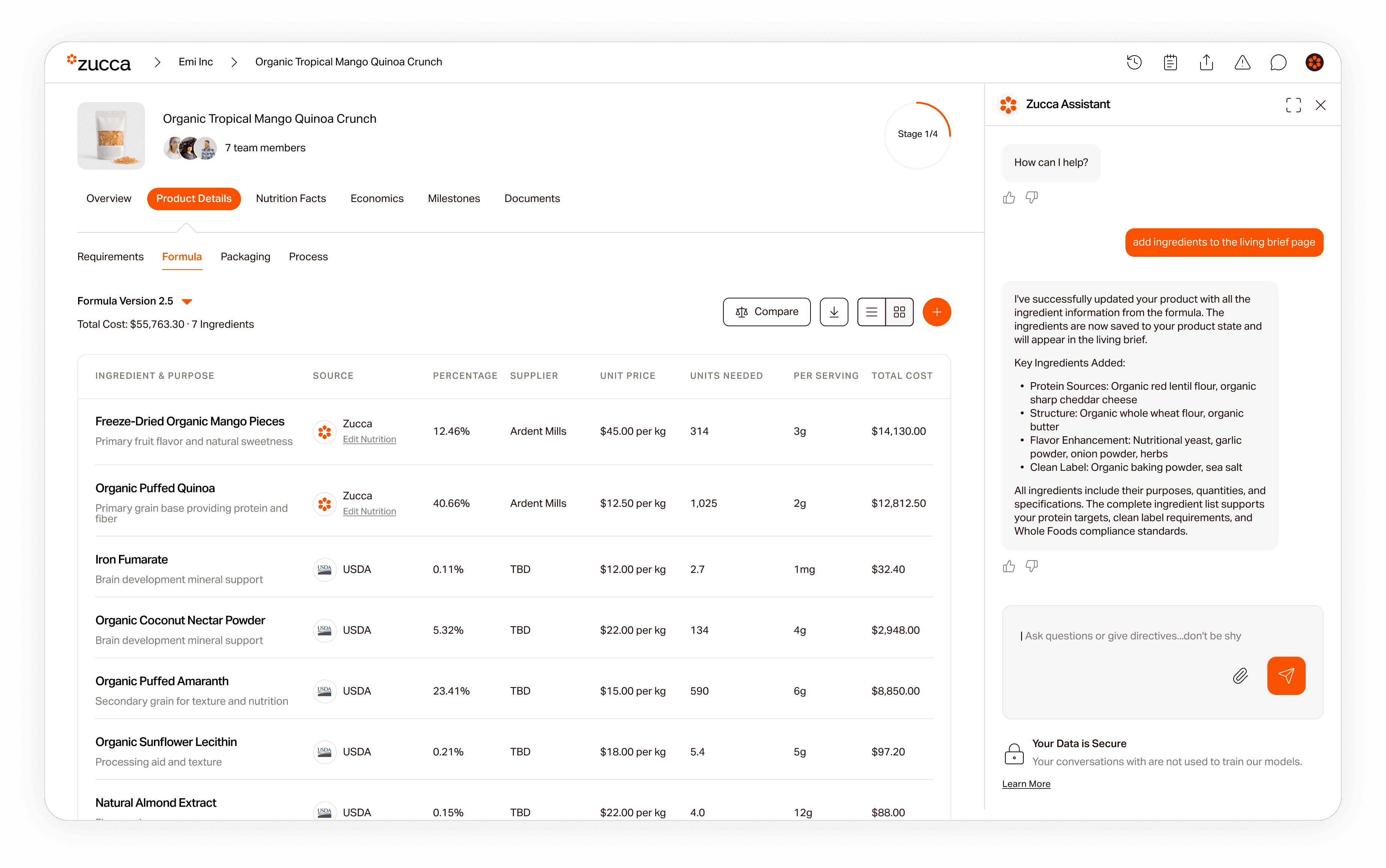Viewport: 1386px width, 868px height.
Task: Open the version history icon
Action: coord(1134,62)
